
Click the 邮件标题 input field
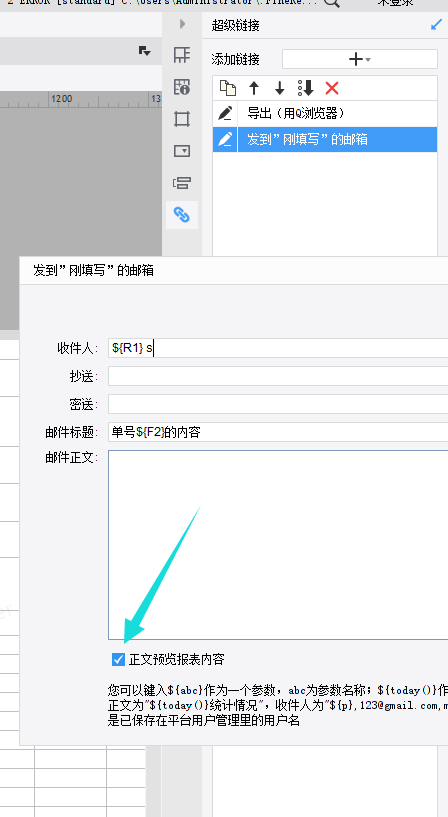pyautogui.click(x=278, y=432)
